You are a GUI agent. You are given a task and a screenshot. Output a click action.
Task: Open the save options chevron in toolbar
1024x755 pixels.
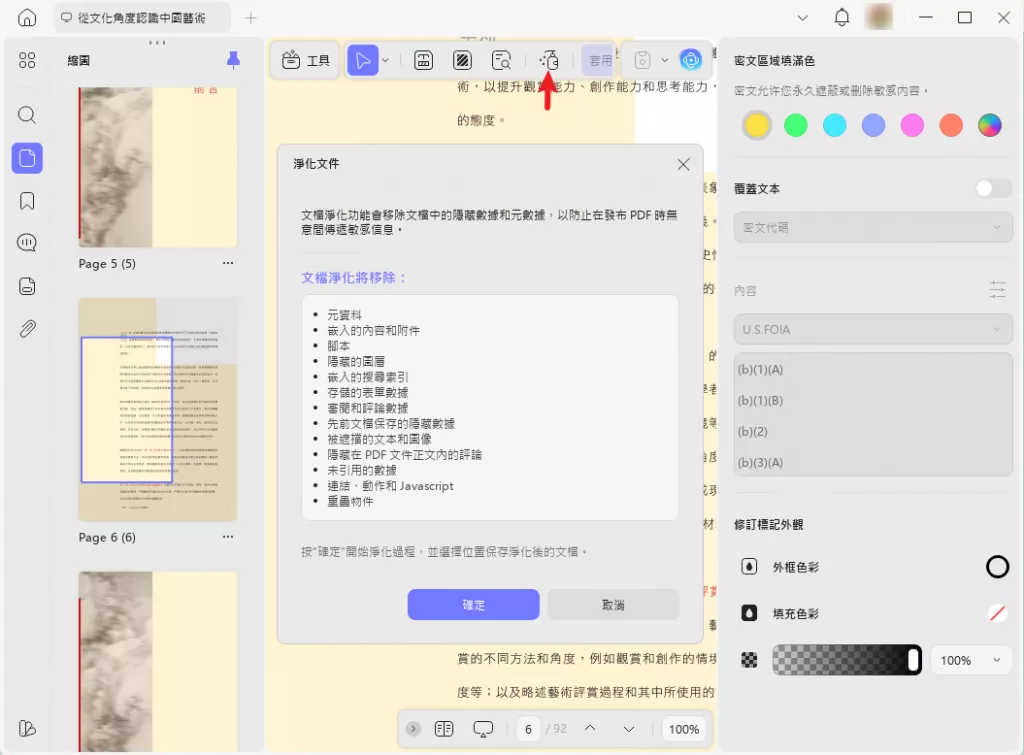click(663, 60)
